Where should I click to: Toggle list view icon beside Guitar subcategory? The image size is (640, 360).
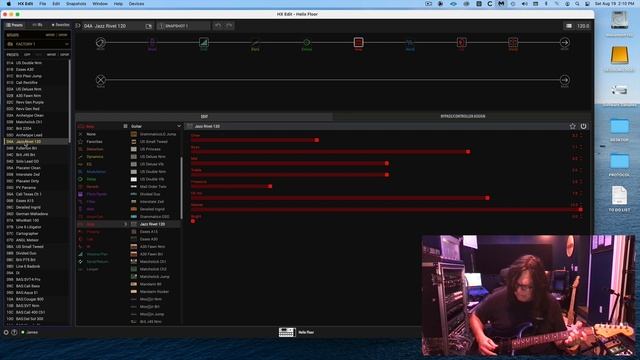[125, 126]
